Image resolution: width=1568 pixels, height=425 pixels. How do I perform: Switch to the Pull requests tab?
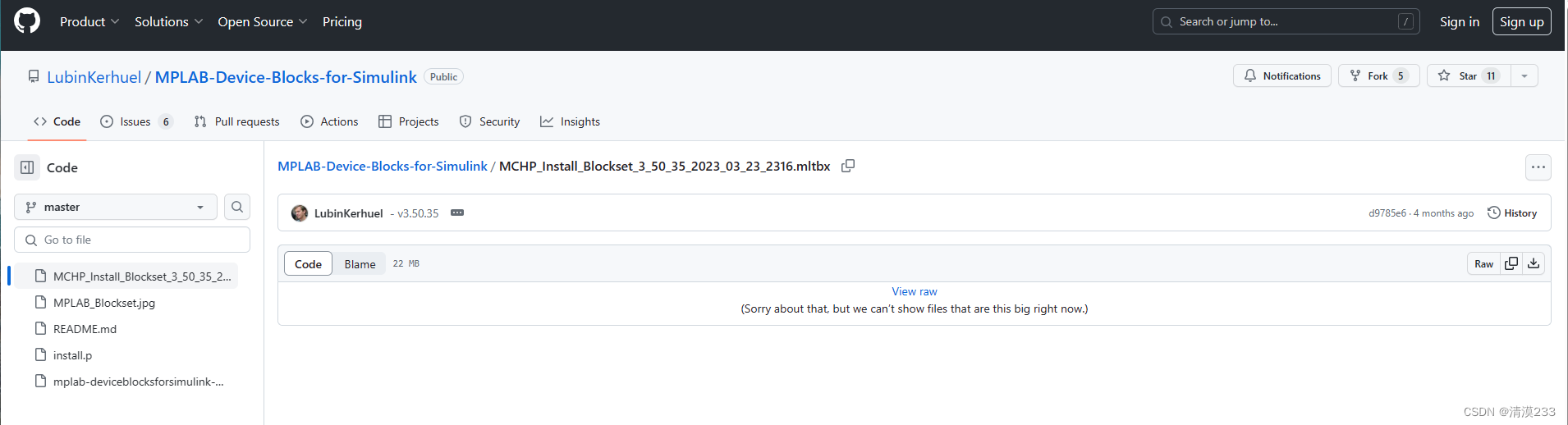[x=236, y=121]
